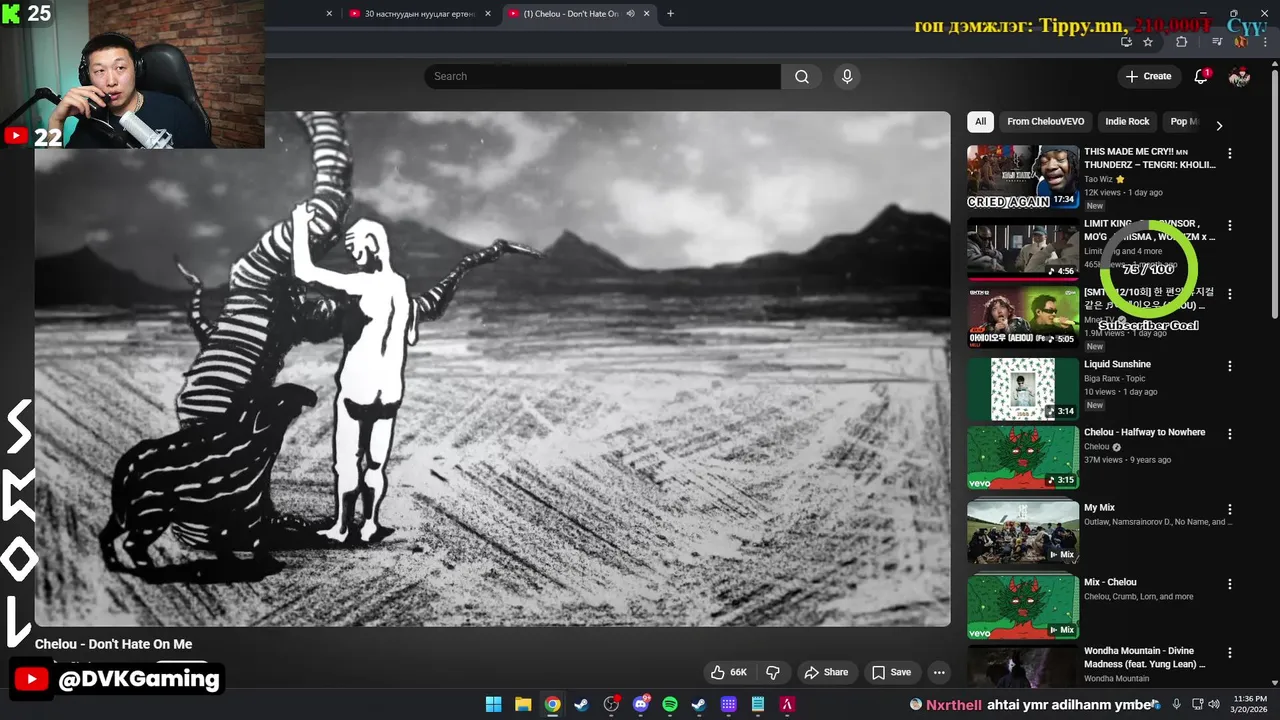Image resolution: width=1280 pixels, height=720 pixels.
Task: Mute the Chelou tab via speaker icon
Action: [x=631, y=13]
